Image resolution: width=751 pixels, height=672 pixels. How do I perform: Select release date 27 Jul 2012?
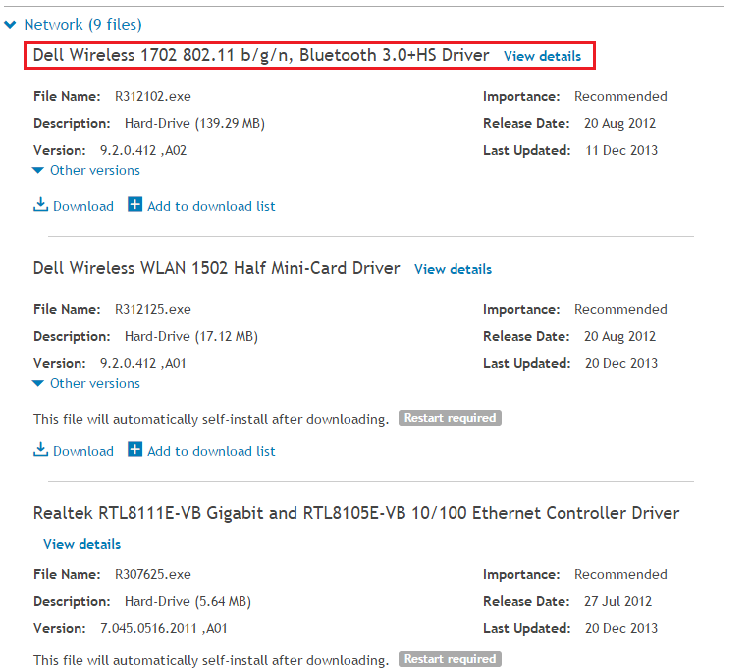pyautogui.click(x=618, y=602)
